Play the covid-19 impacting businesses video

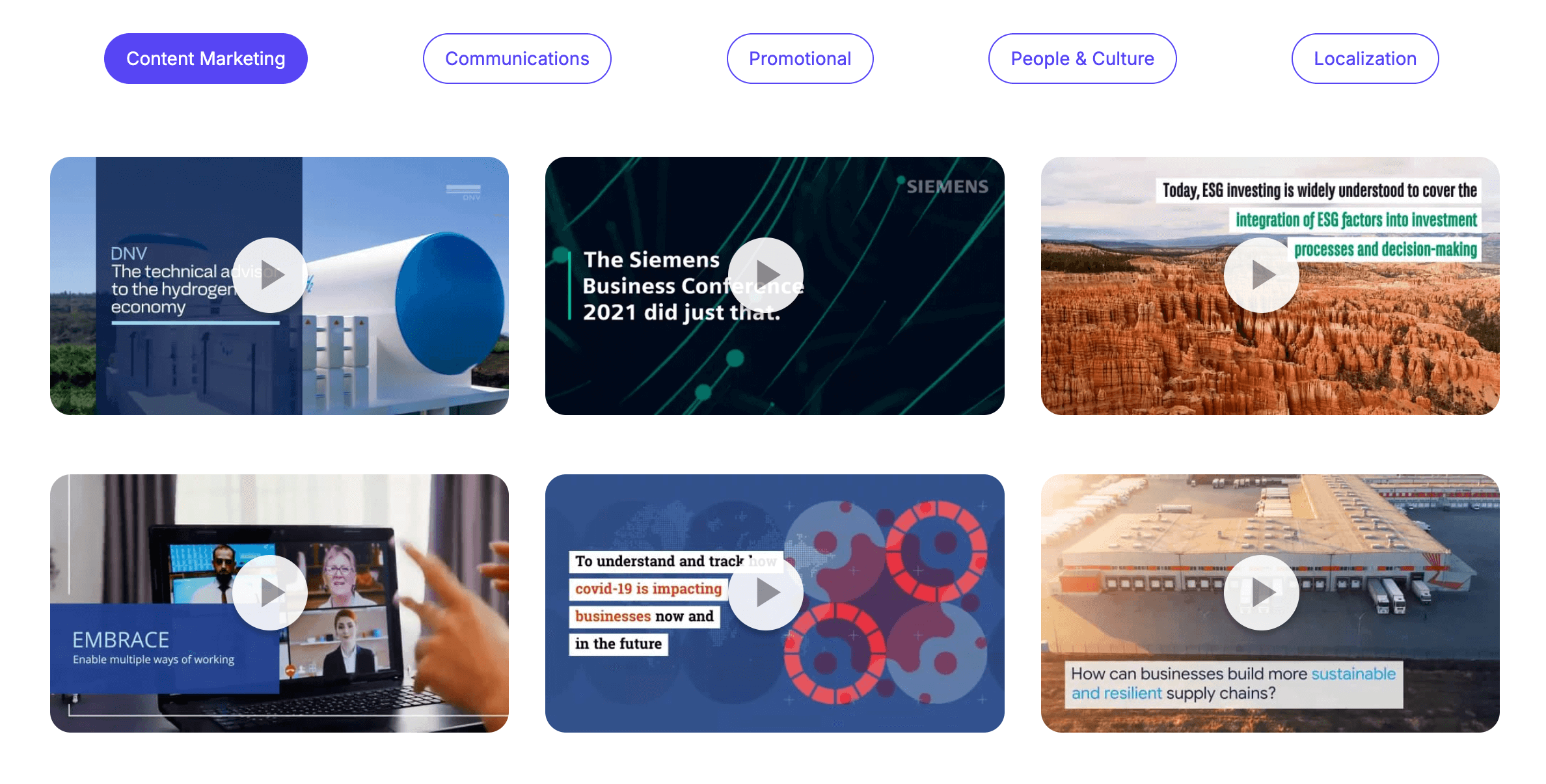(766, 592)
